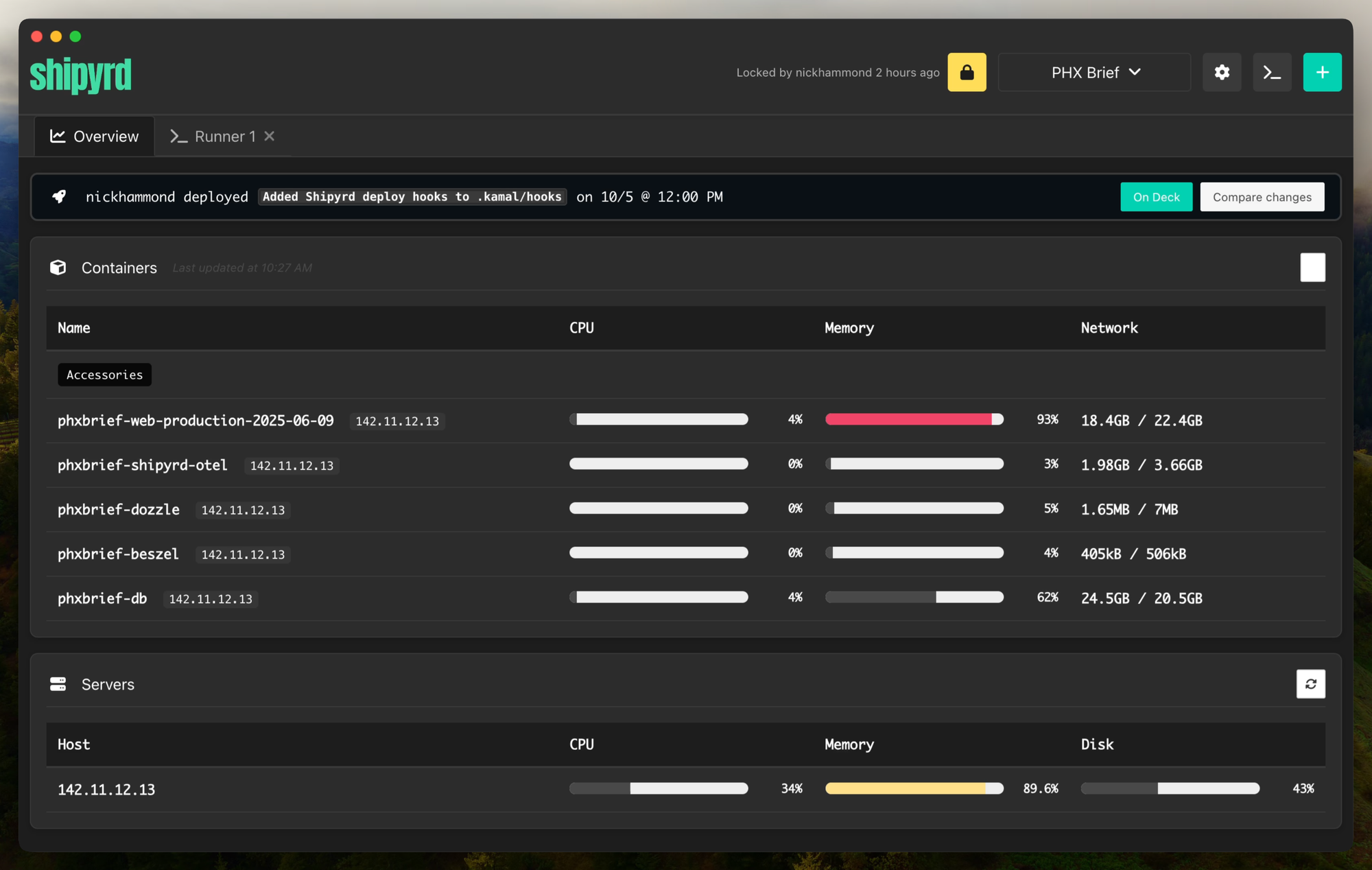This screenshot has height=870, width=1372.
Task: Select the phxbrief-db container name
Action: (x=102, y=598)
